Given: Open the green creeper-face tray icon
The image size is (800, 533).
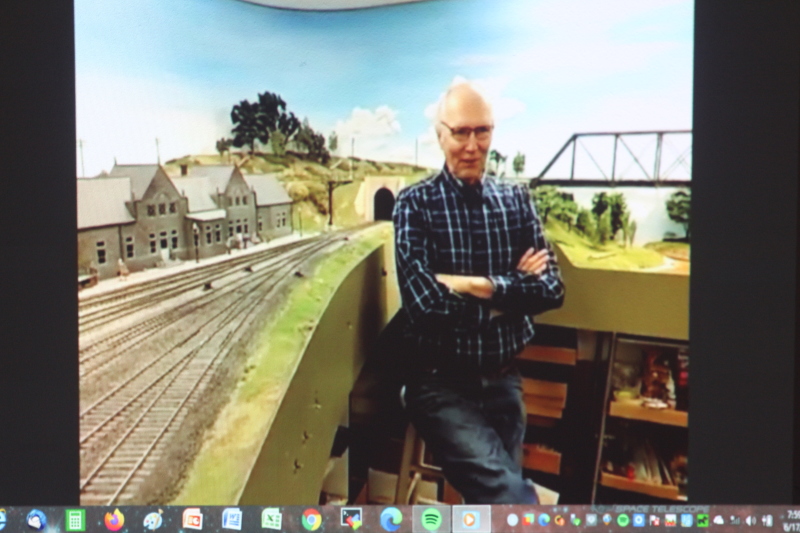Looking at the screenshot, I should (x=703, y=520).
